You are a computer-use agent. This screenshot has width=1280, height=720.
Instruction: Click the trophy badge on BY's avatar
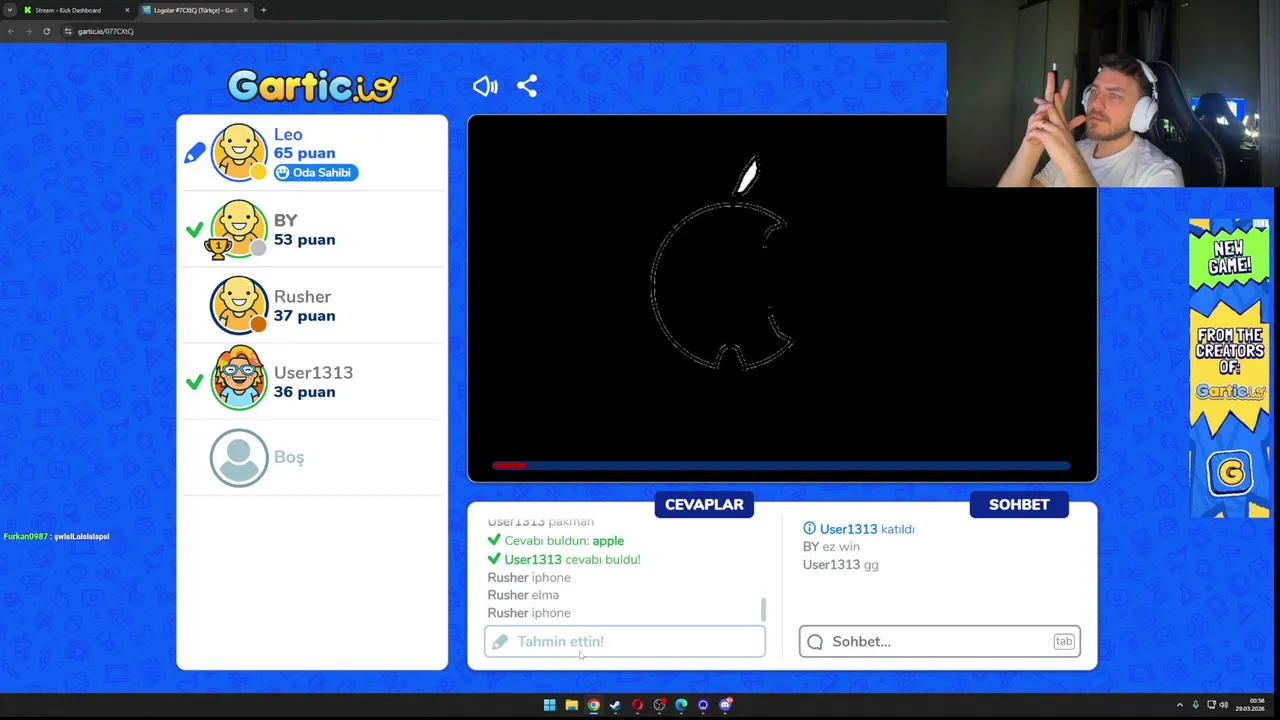point(217,248)
